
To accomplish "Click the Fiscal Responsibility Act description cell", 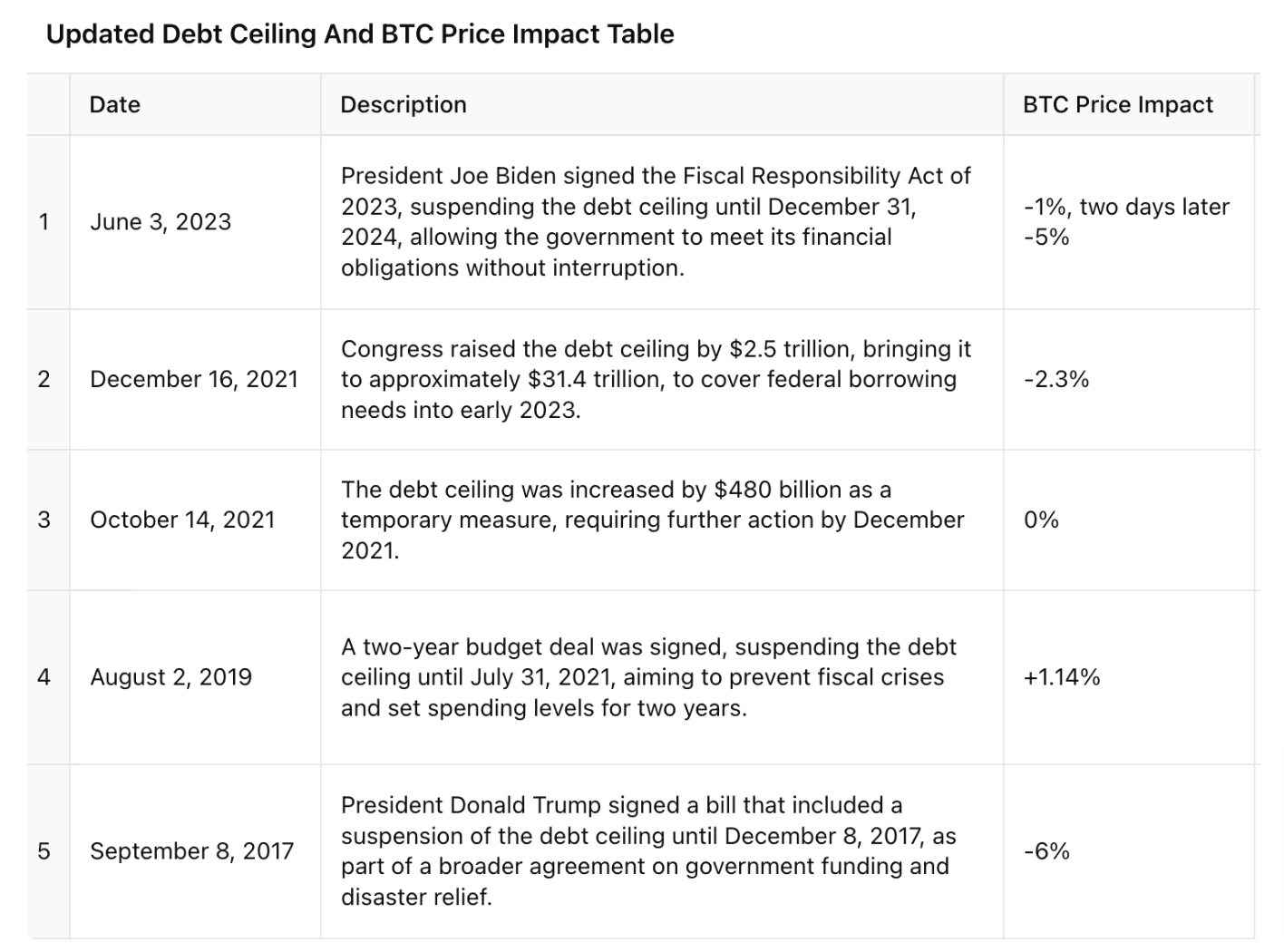I will coord(656,222).
